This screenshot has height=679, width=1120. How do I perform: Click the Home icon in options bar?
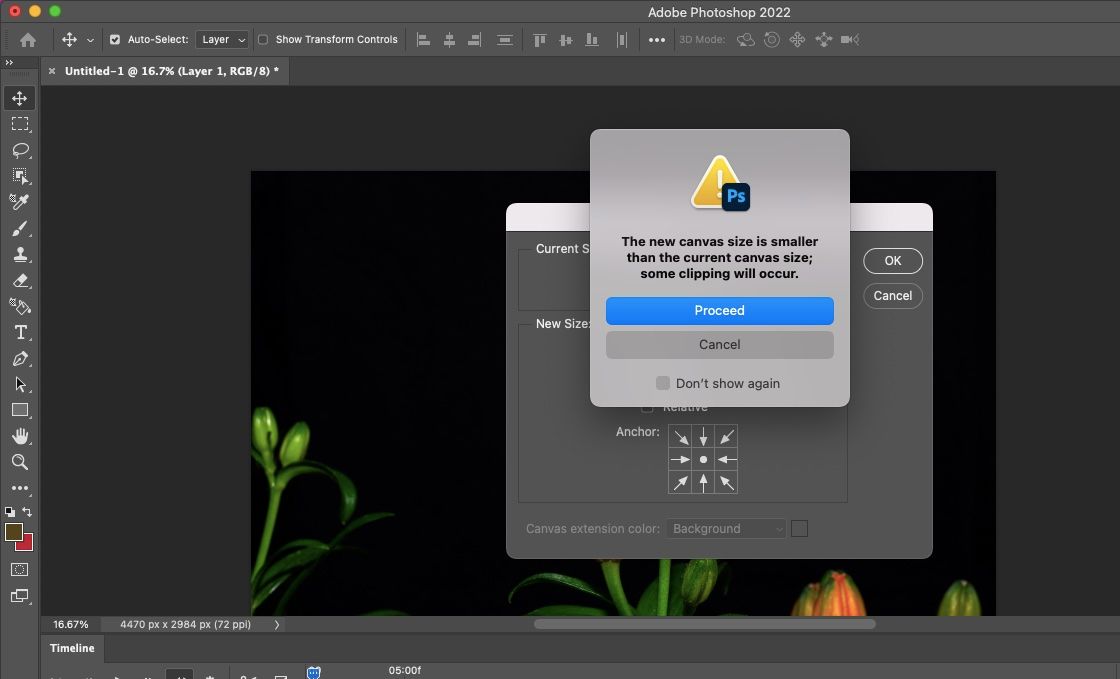[x=28, y=40]
